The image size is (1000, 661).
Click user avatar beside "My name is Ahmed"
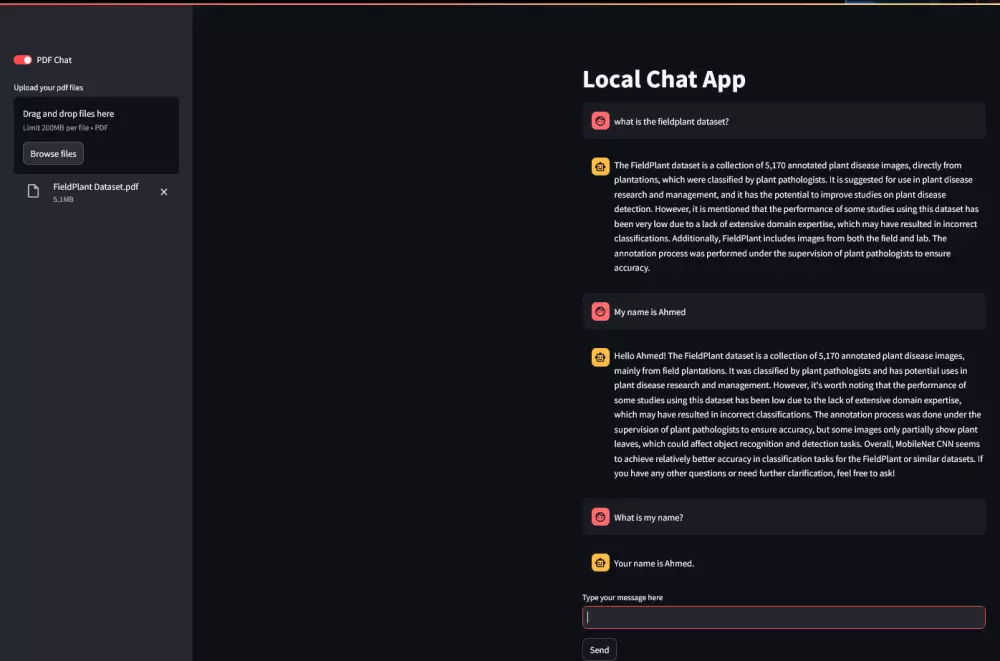tap(600, 312)
